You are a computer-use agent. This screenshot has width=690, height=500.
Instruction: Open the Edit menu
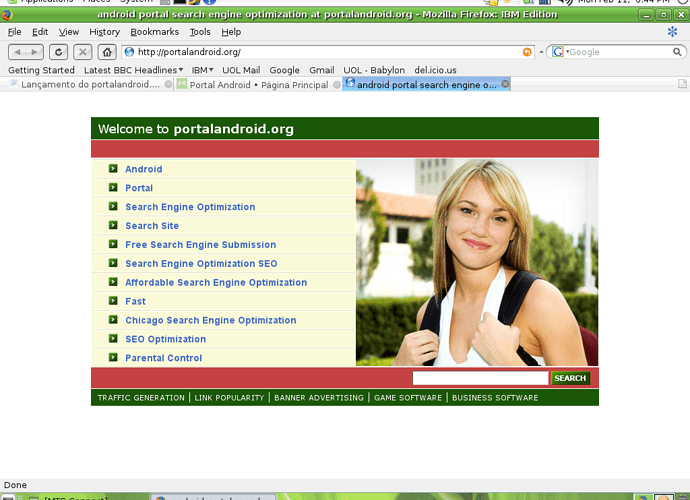click(40, 32)
